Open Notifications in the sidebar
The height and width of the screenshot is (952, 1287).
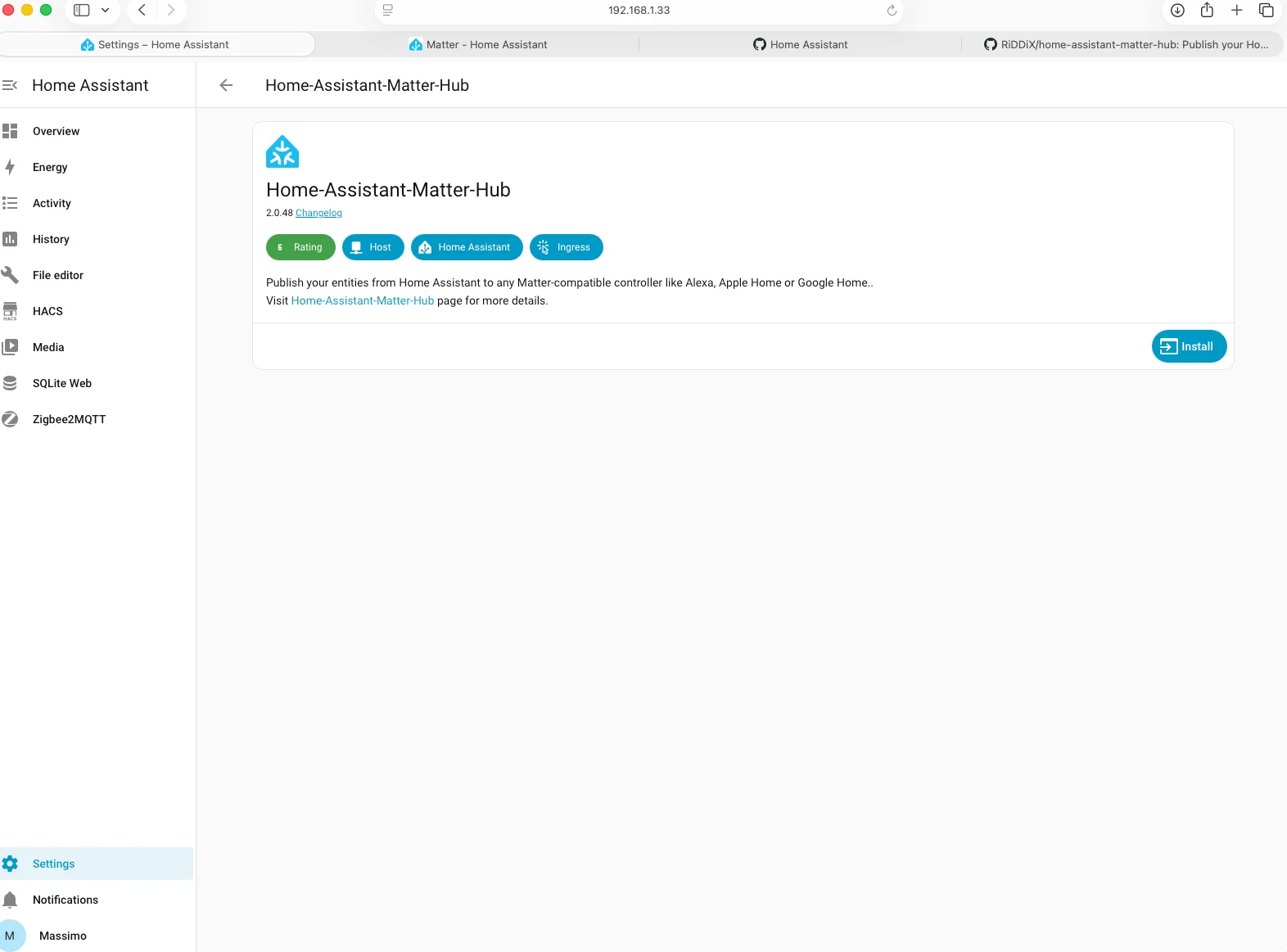(x=97, y=900)
